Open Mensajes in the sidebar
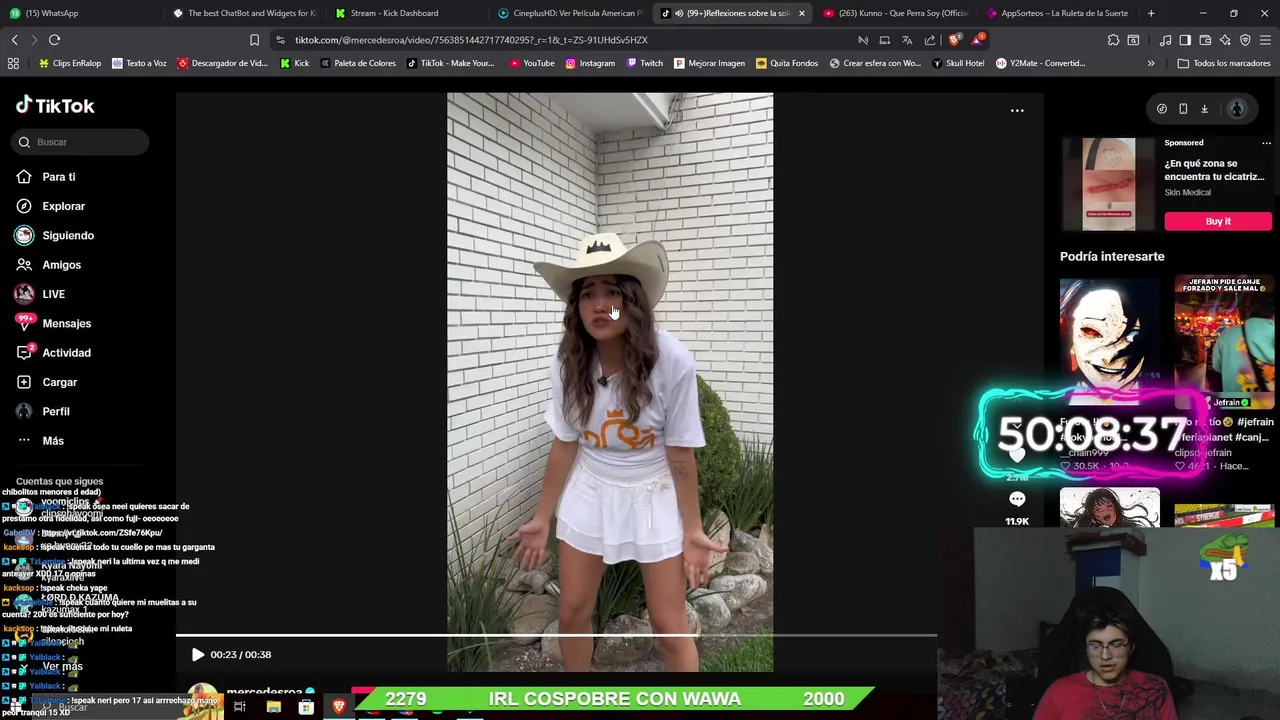1280x720 pixels. [53, 323]
